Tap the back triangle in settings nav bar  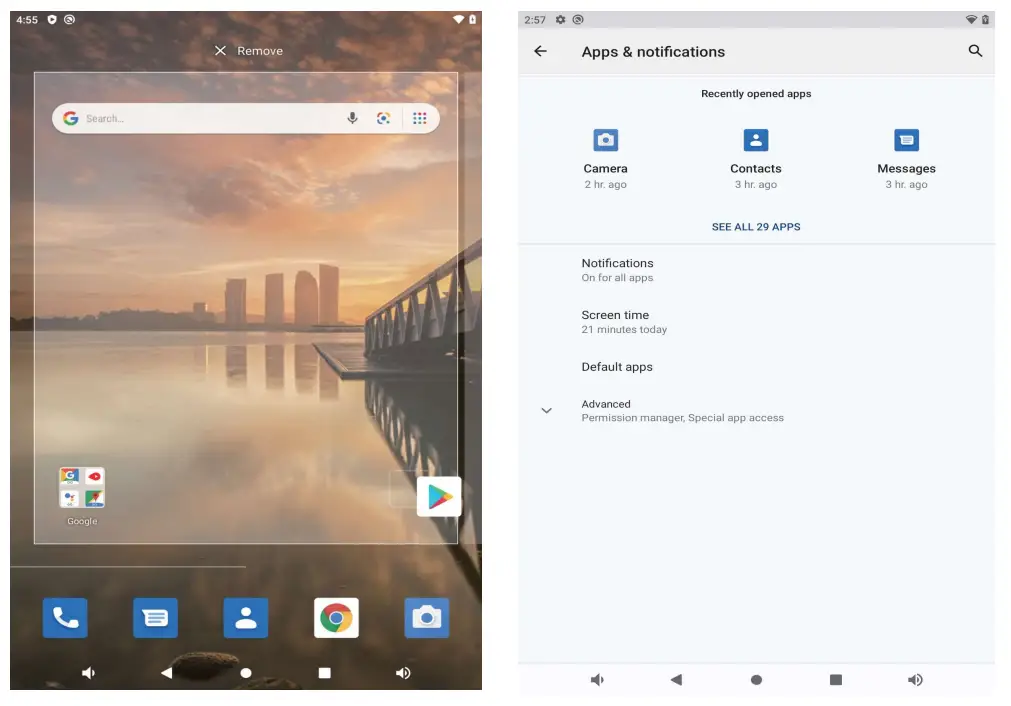point(676,680)
